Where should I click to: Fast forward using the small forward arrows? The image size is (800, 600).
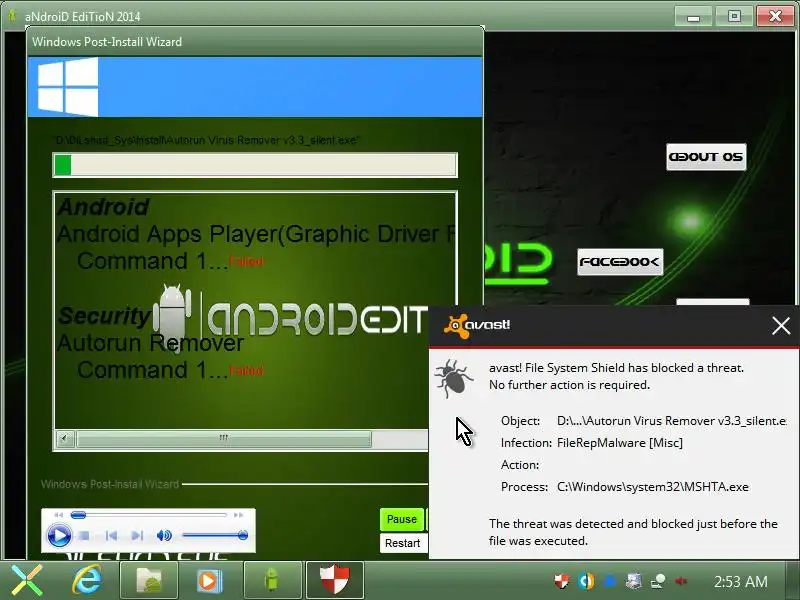238,515
